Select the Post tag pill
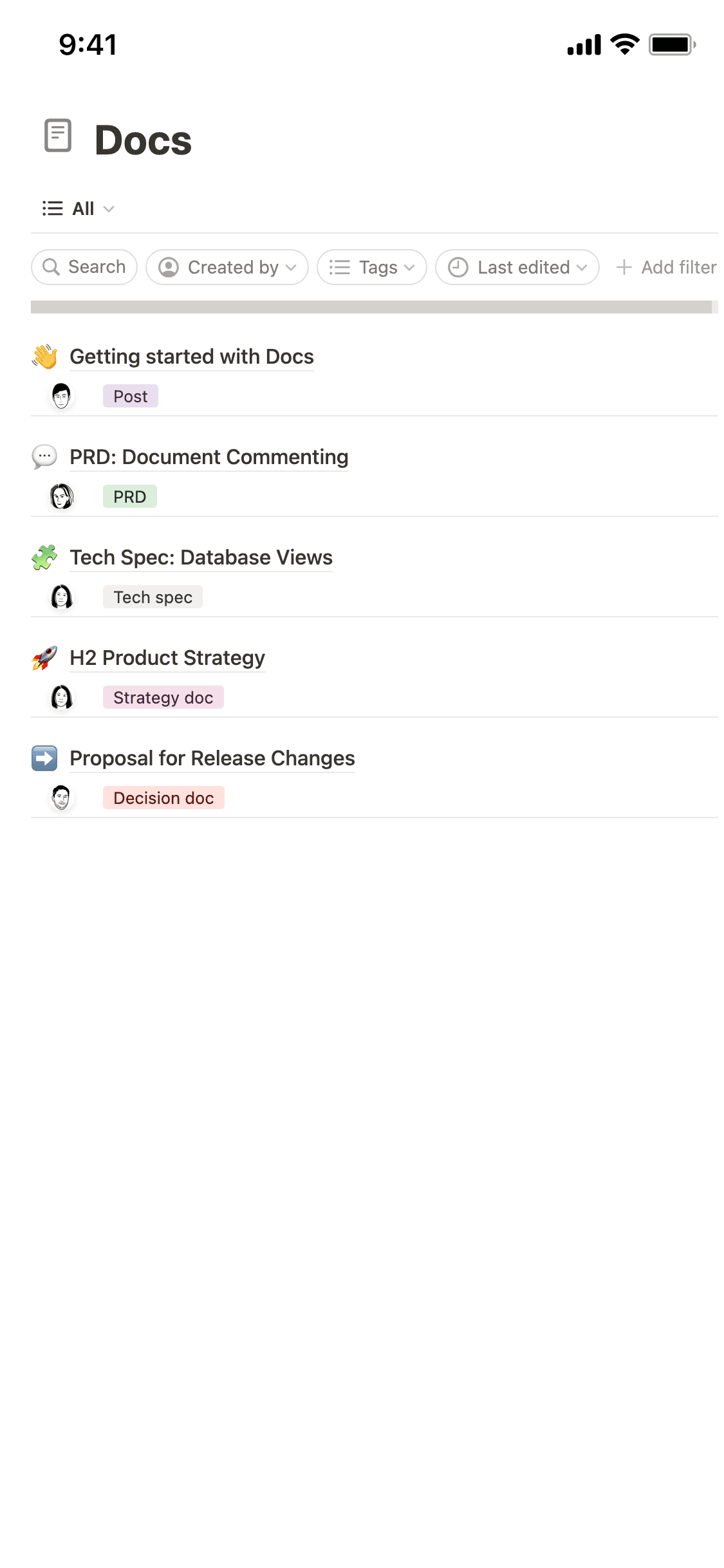The width and height of the screenshot is (724, 1568). pos(130,396)
